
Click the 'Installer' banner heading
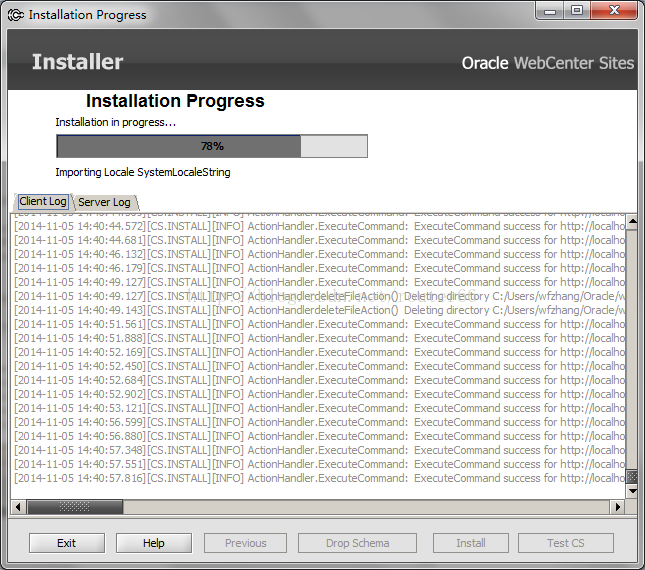(77, 62)
